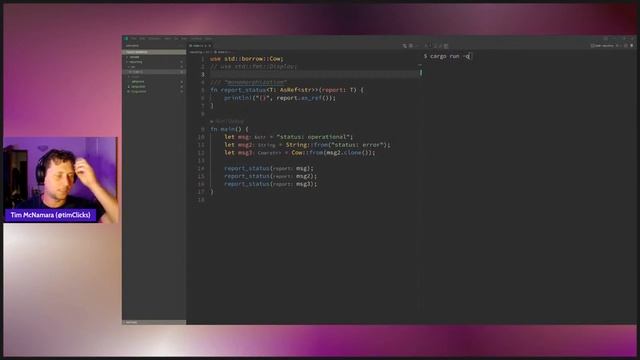Click the 'let msg2' String::from line
Screen dimensions: 640x360
(307, 144)
